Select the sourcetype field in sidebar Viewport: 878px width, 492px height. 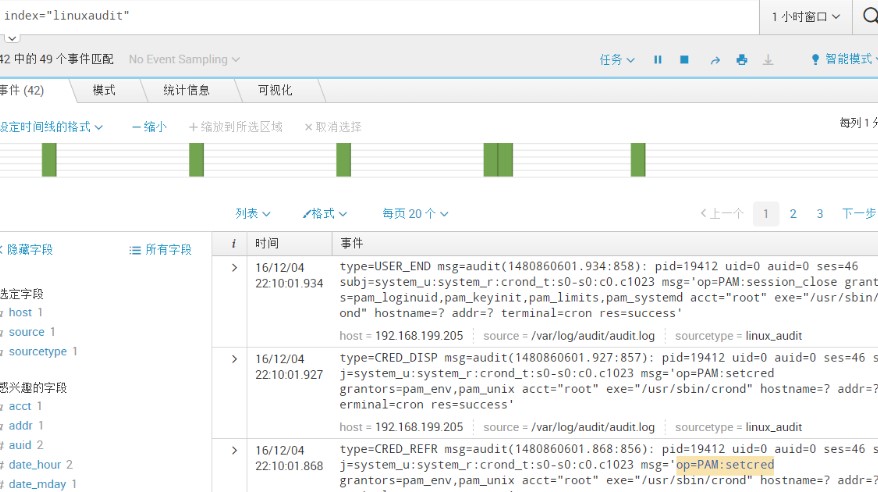[38, 352]
